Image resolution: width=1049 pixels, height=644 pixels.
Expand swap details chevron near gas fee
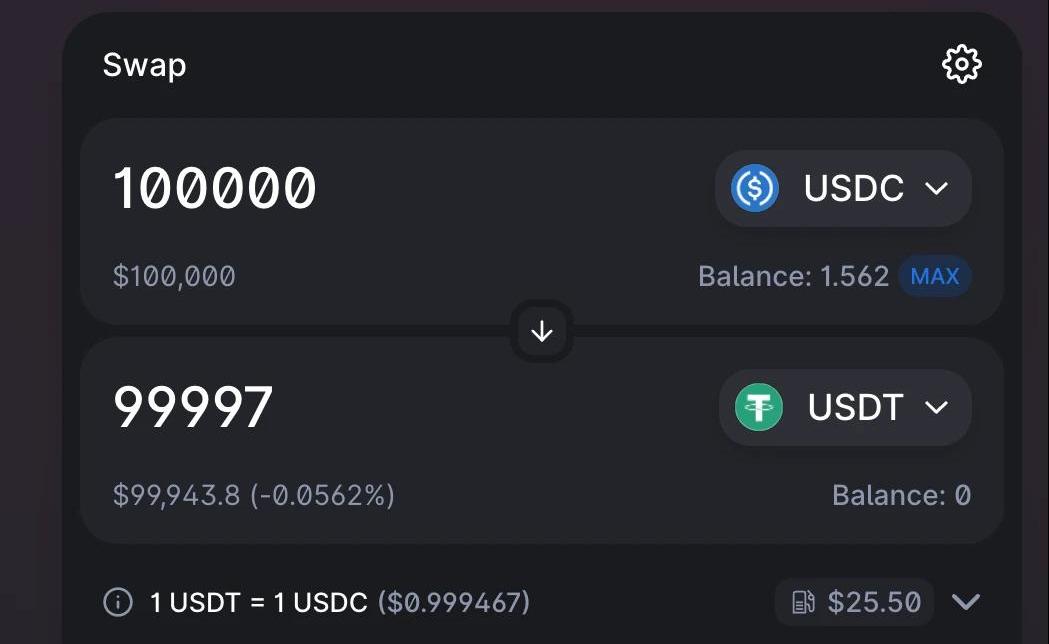pos(965,602)
